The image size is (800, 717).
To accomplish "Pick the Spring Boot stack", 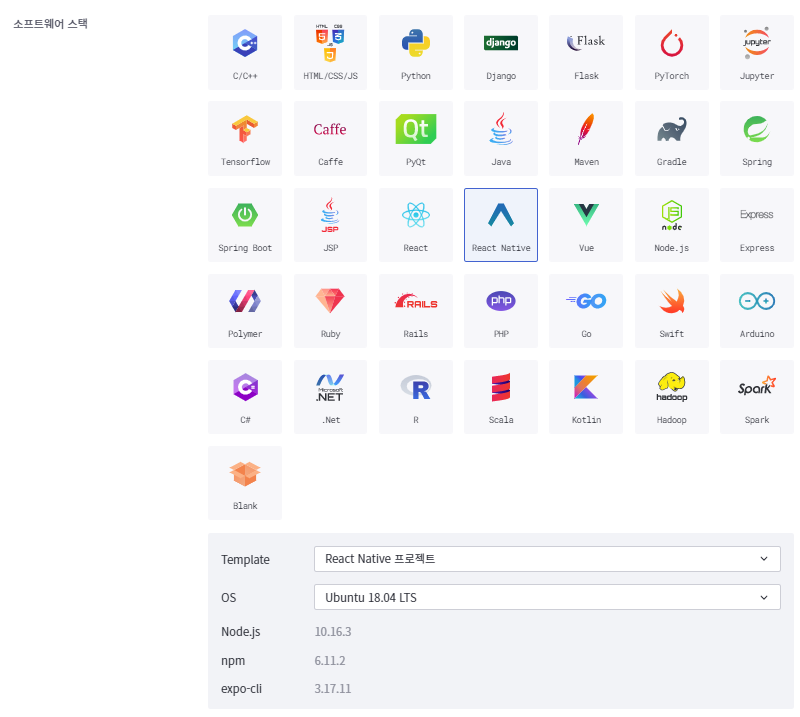I will pyautogui.click(x=245, y=225).
